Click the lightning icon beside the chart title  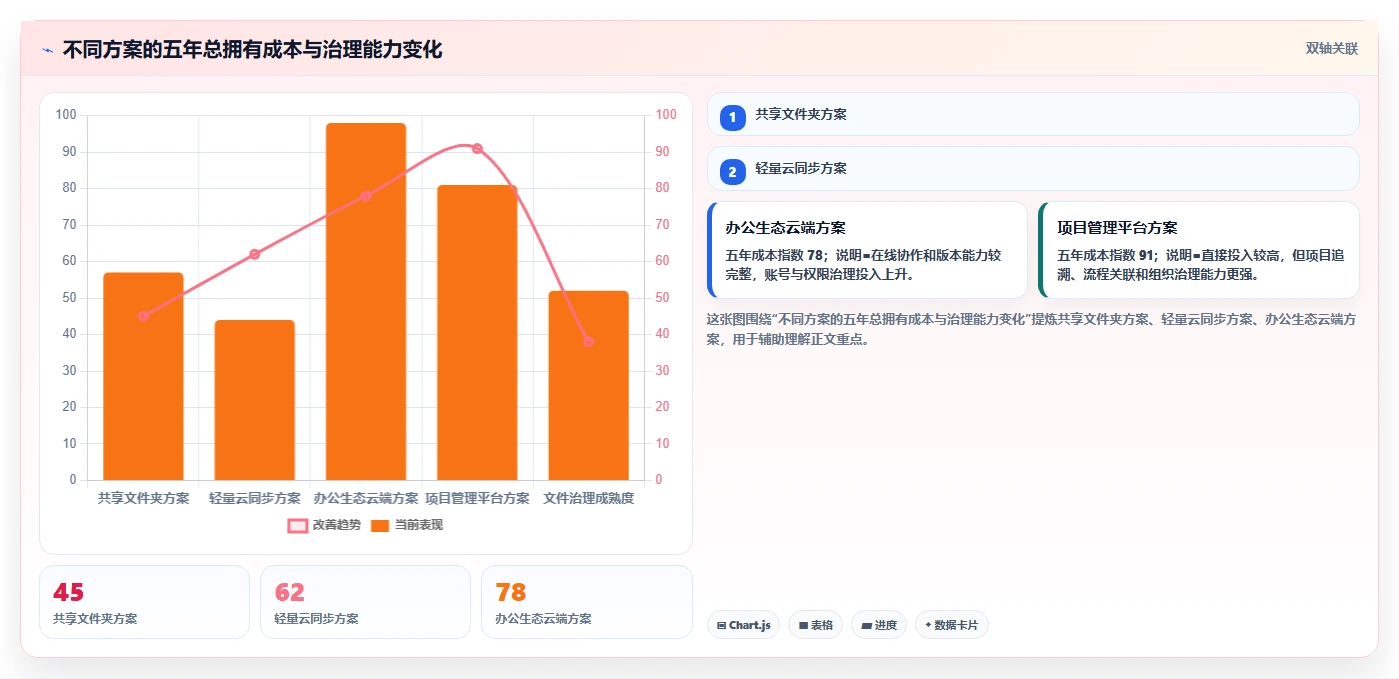pyautogui.click(x=47, y=50)
